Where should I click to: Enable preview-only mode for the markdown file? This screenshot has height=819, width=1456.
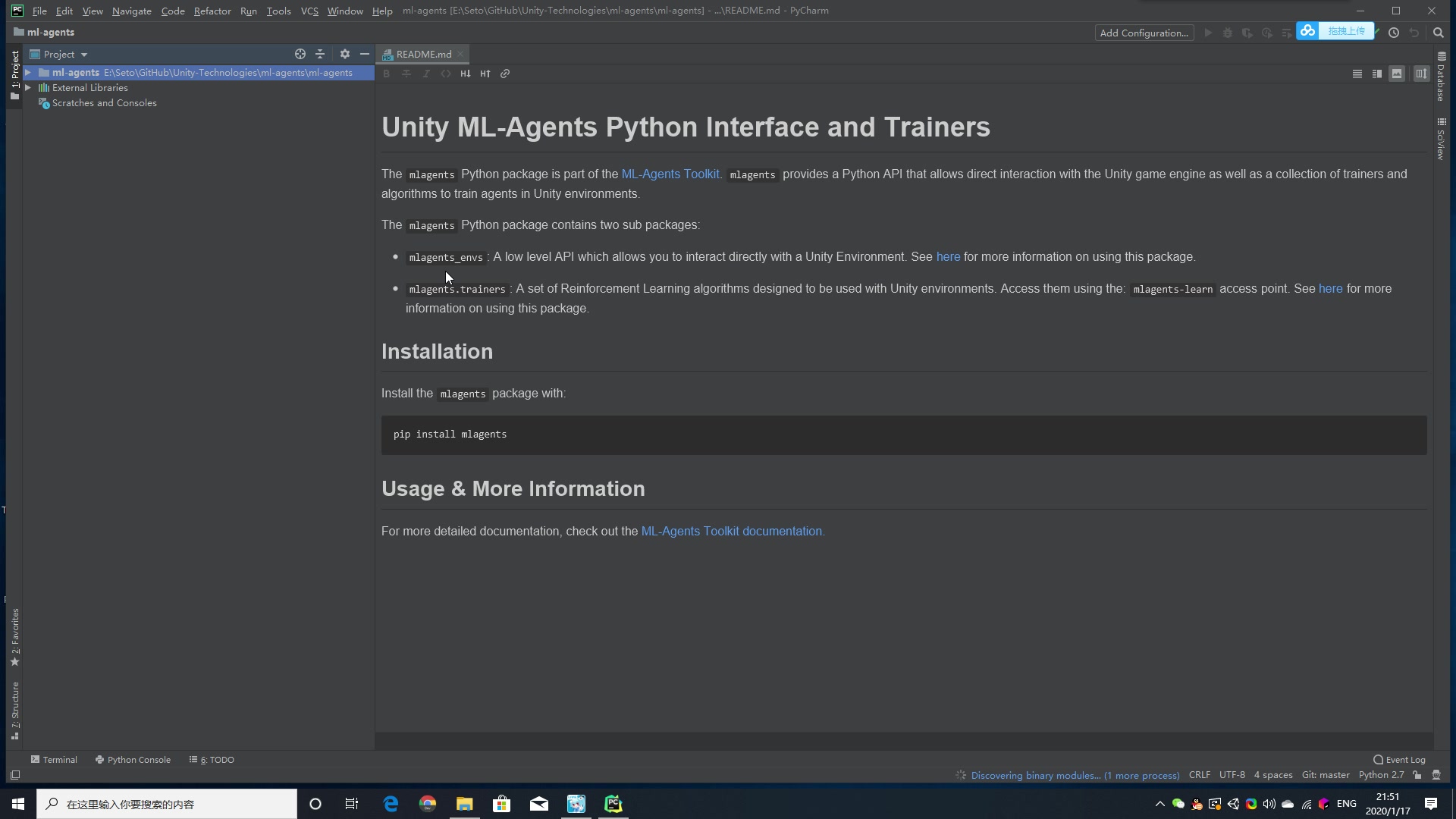pyautogui.click(x=1398, y=74)
